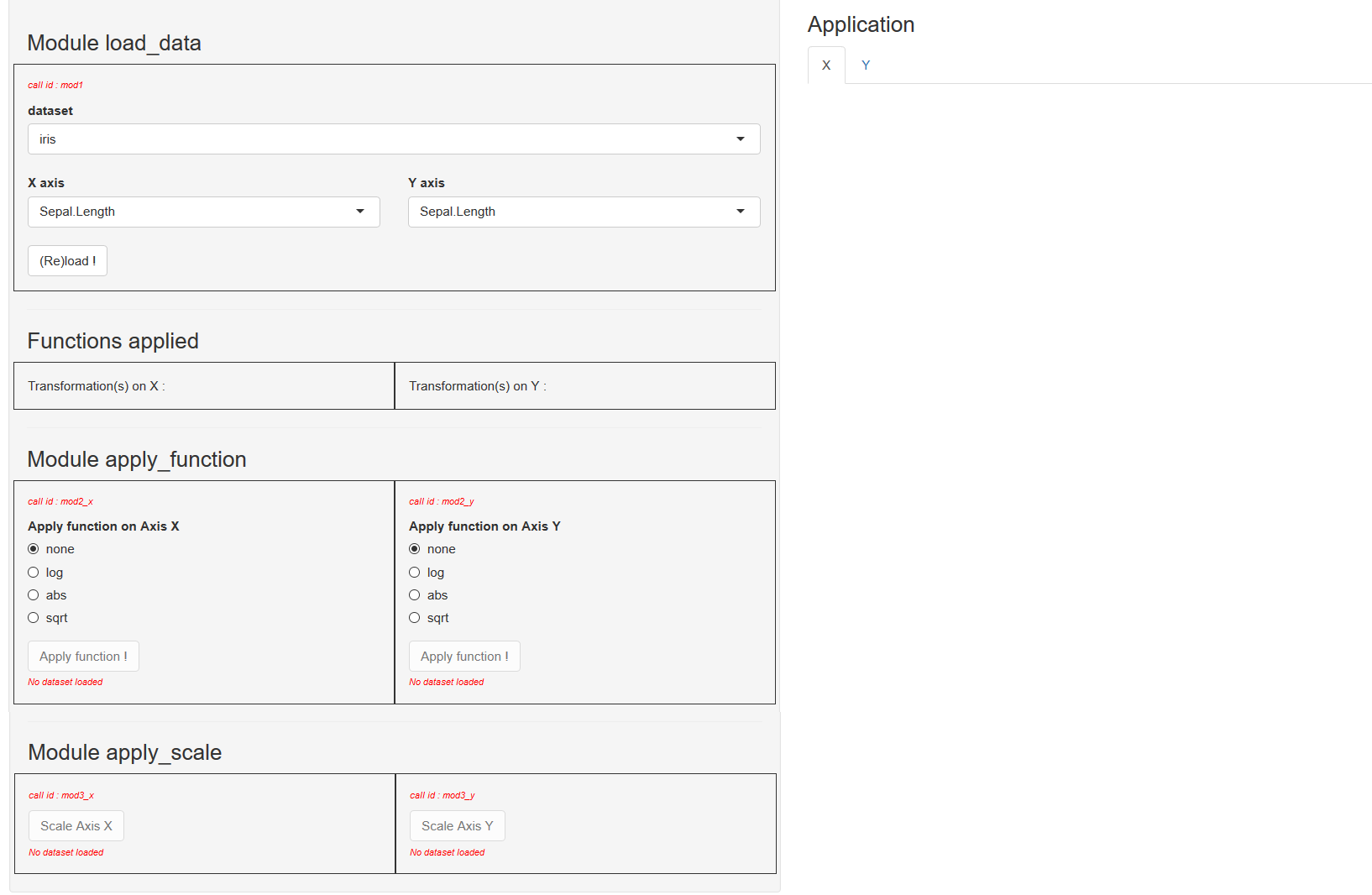Click 'No dataset loaded' under Scale Axis Y
Image resolution: width=1372 pixels, height=895 pixels.
click(x=448, y=852)
